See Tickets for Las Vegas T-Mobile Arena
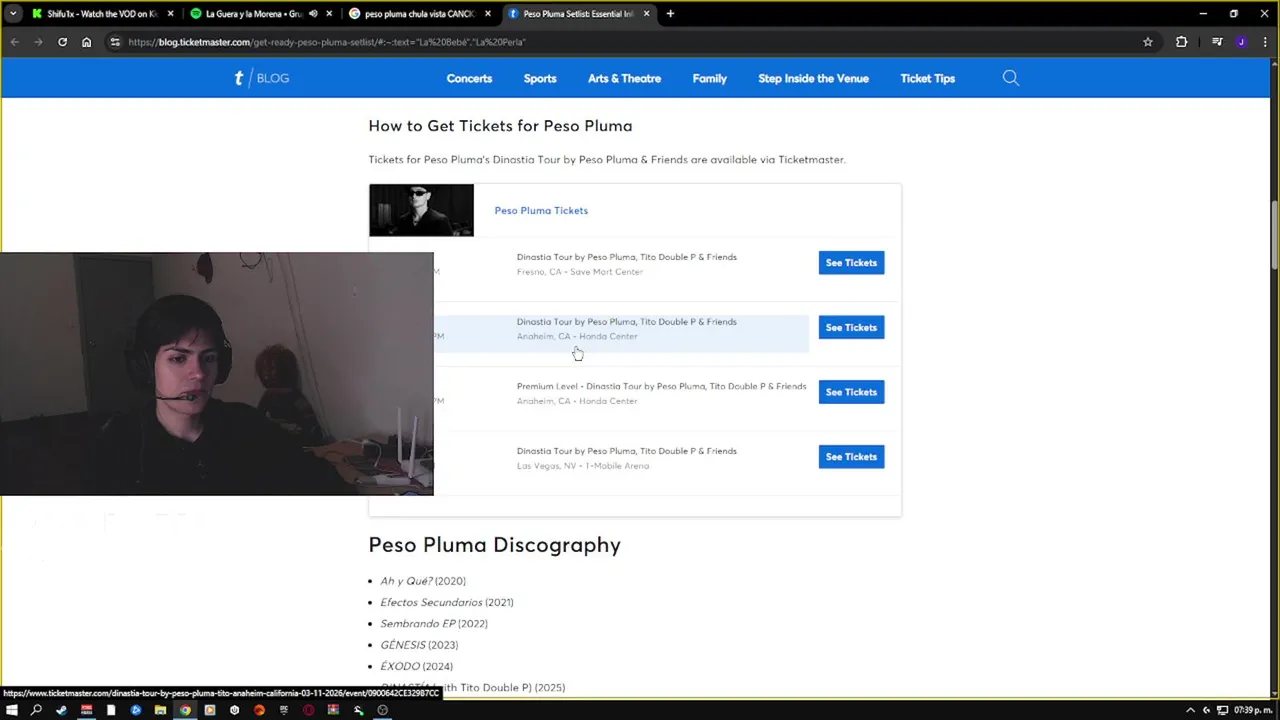 click(851, 457)
